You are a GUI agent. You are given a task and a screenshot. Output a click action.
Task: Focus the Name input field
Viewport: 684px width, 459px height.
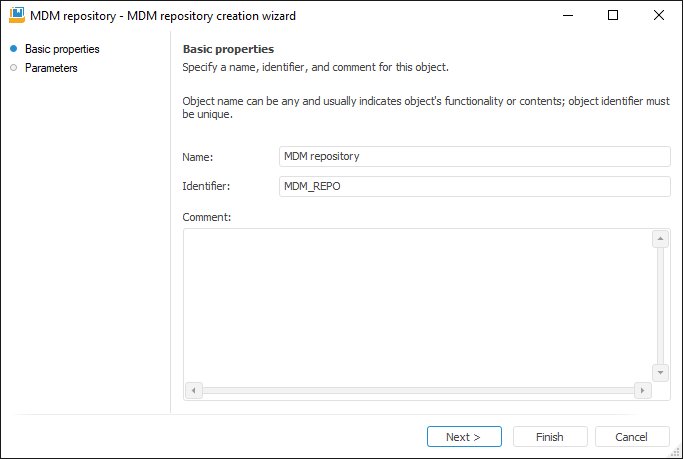click(x=474, y=156)
